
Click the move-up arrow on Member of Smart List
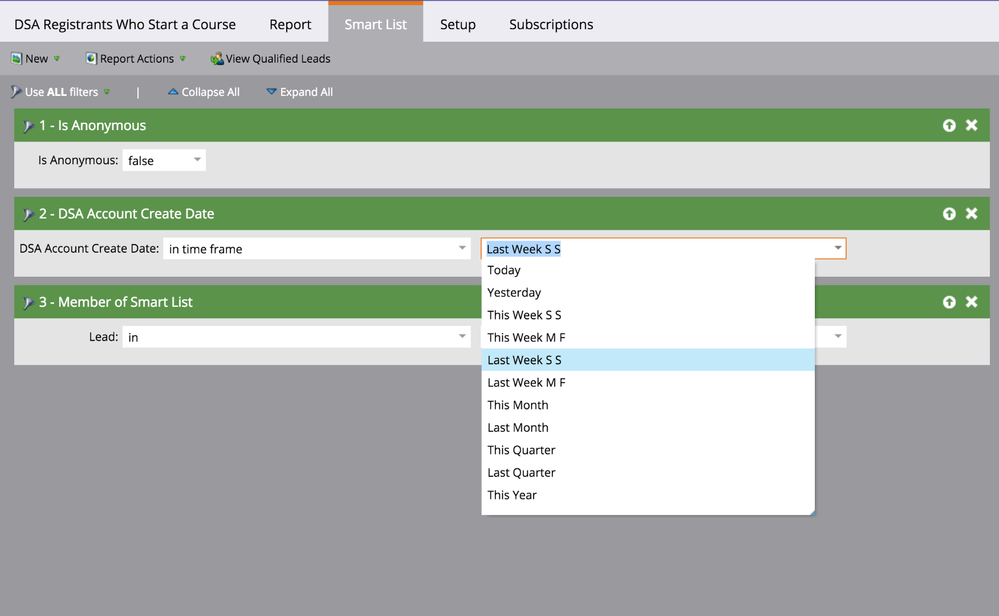click(948, 301)
